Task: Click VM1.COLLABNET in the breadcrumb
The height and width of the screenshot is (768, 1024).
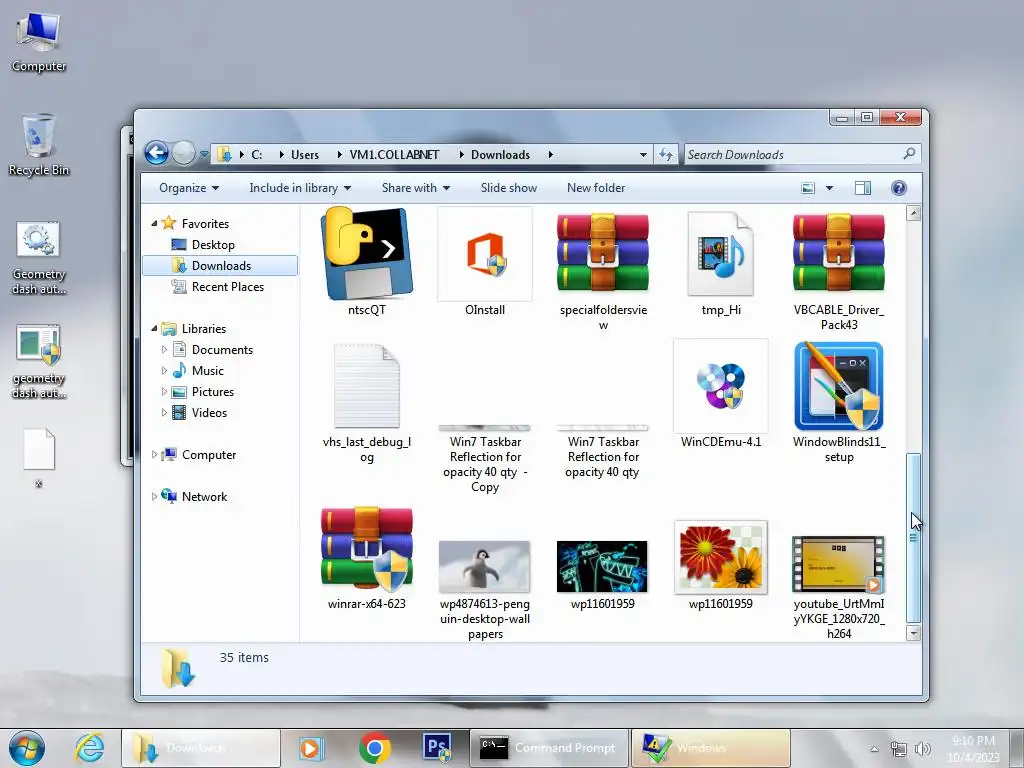Action: pos(394,155)
